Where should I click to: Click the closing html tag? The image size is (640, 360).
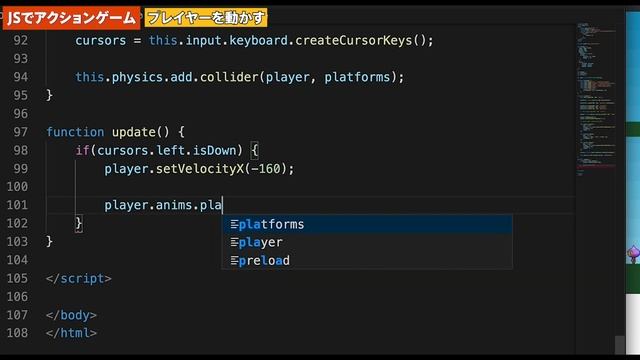[x=71, y=333]
